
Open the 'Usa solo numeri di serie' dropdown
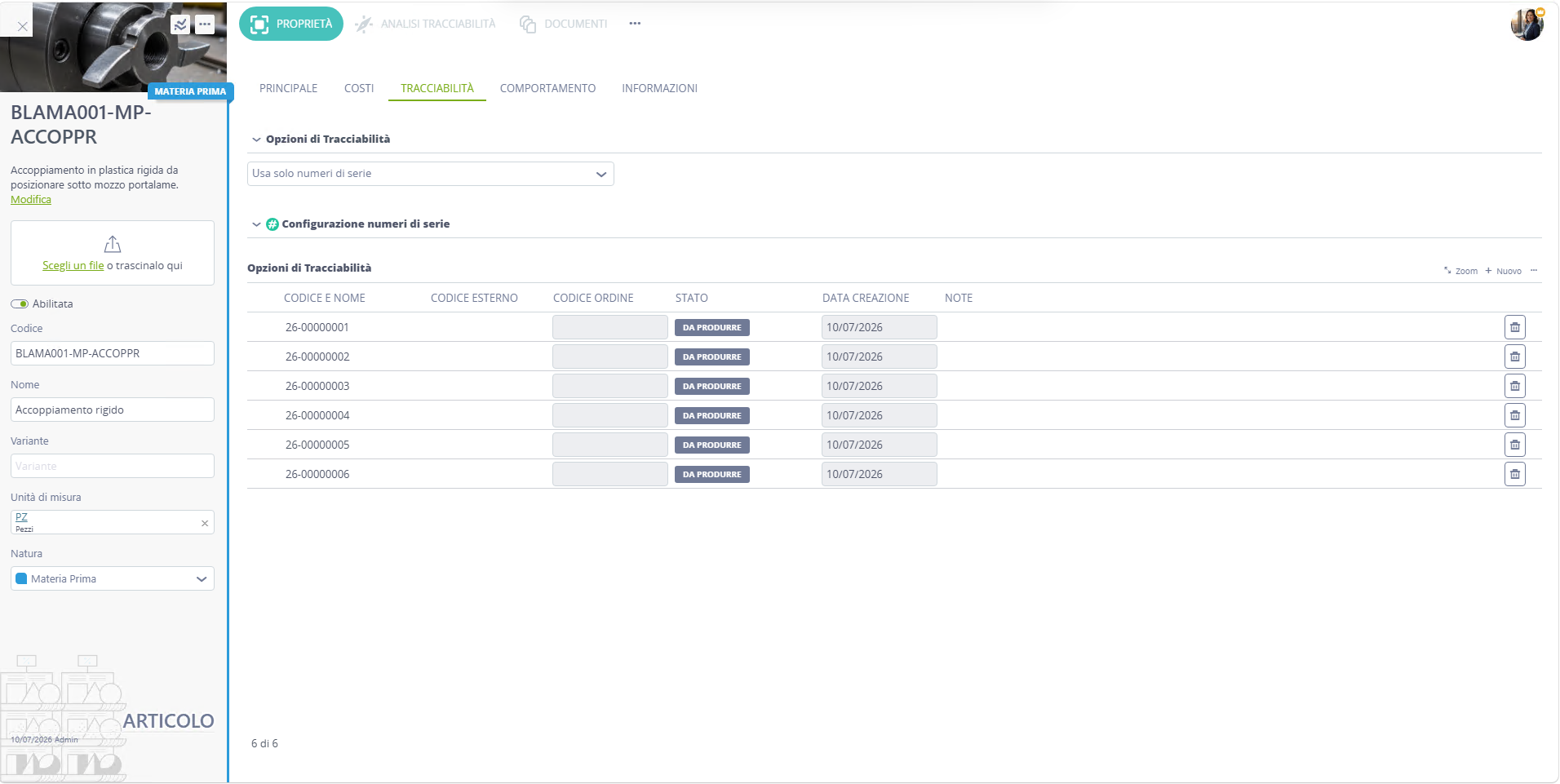pos(431,174)
